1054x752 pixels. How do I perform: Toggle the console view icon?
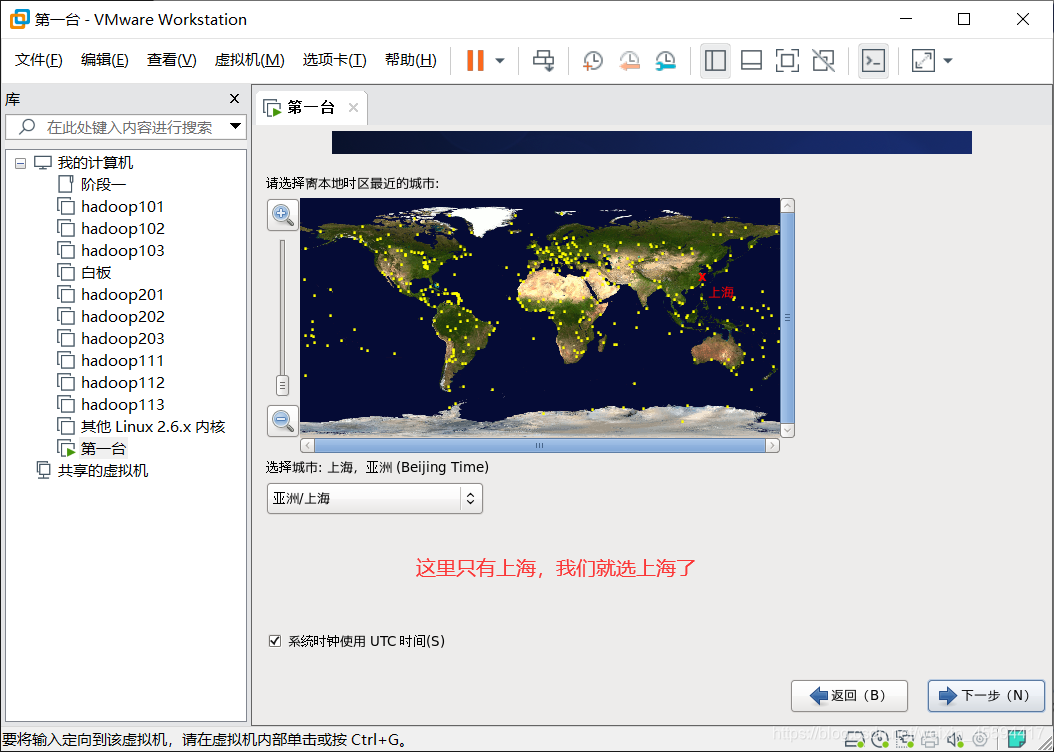click(873, 60)
